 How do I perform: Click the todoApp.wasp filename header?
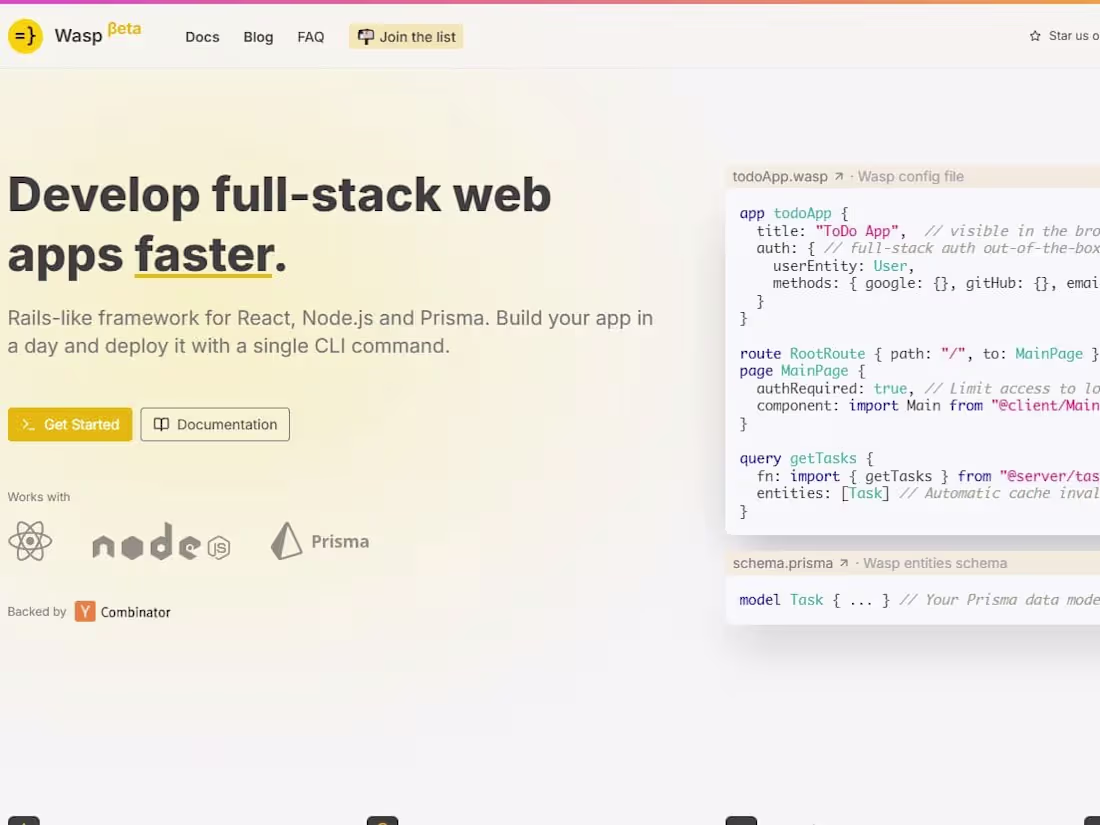(780, 175)
